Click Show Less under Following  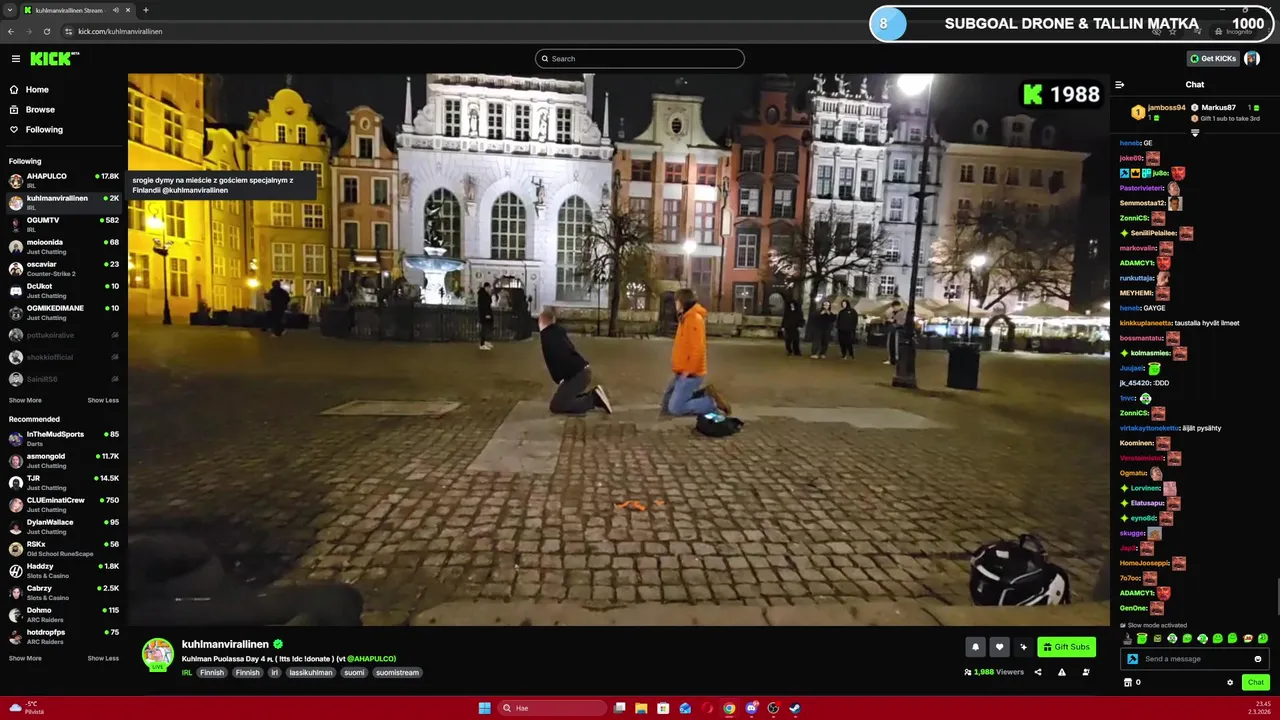coord(103,400)
